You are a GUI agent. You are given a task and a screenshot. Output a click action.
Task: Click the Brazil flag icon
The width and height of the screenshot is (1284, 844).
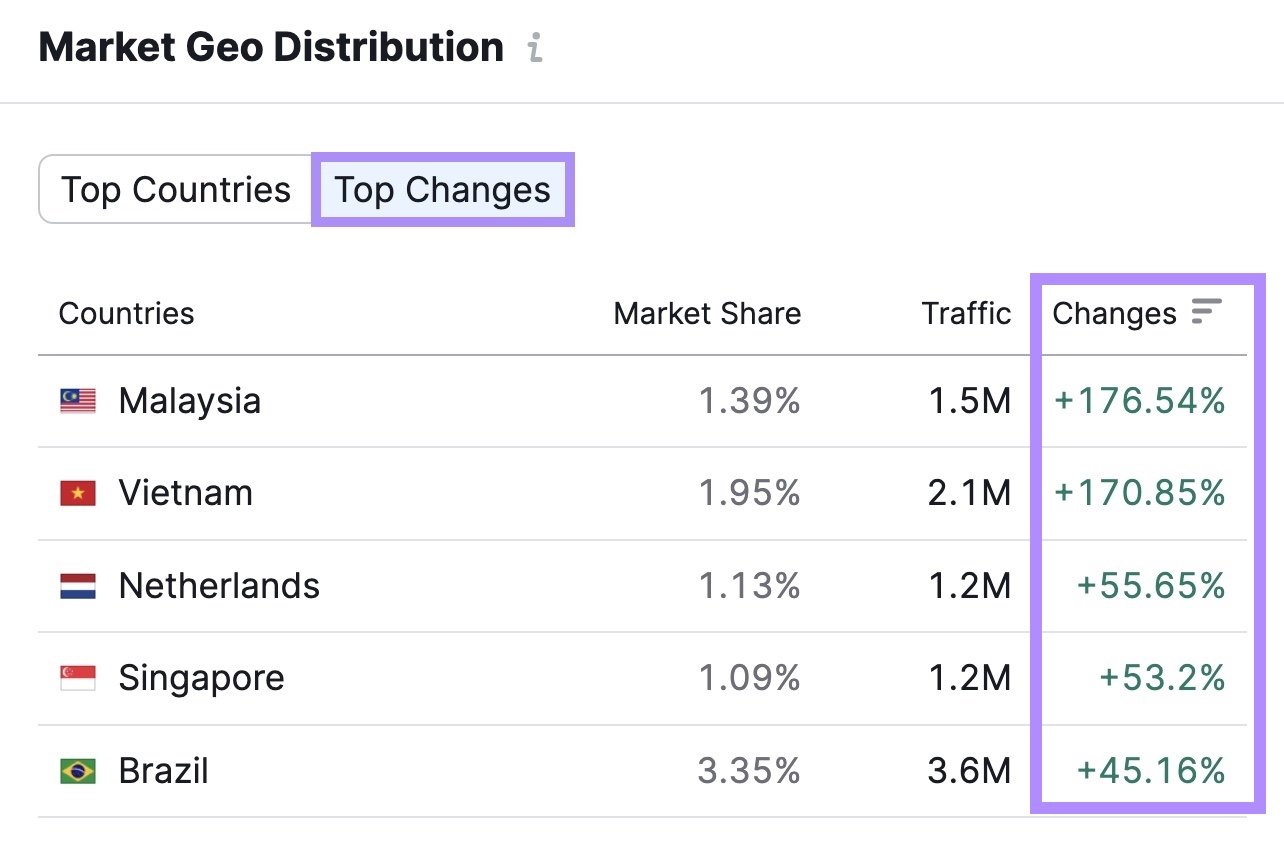(x=80, y=770)
